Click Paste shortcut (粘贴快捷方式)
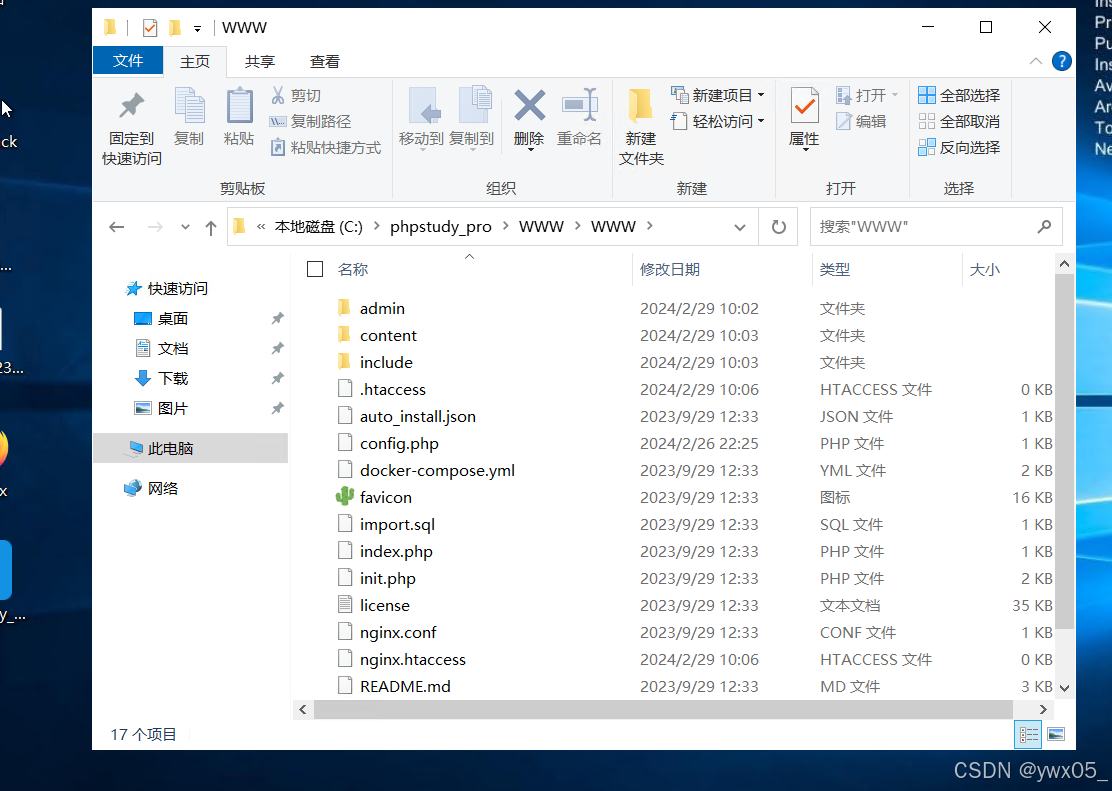1112x791 pixels. tap(326, 148)
